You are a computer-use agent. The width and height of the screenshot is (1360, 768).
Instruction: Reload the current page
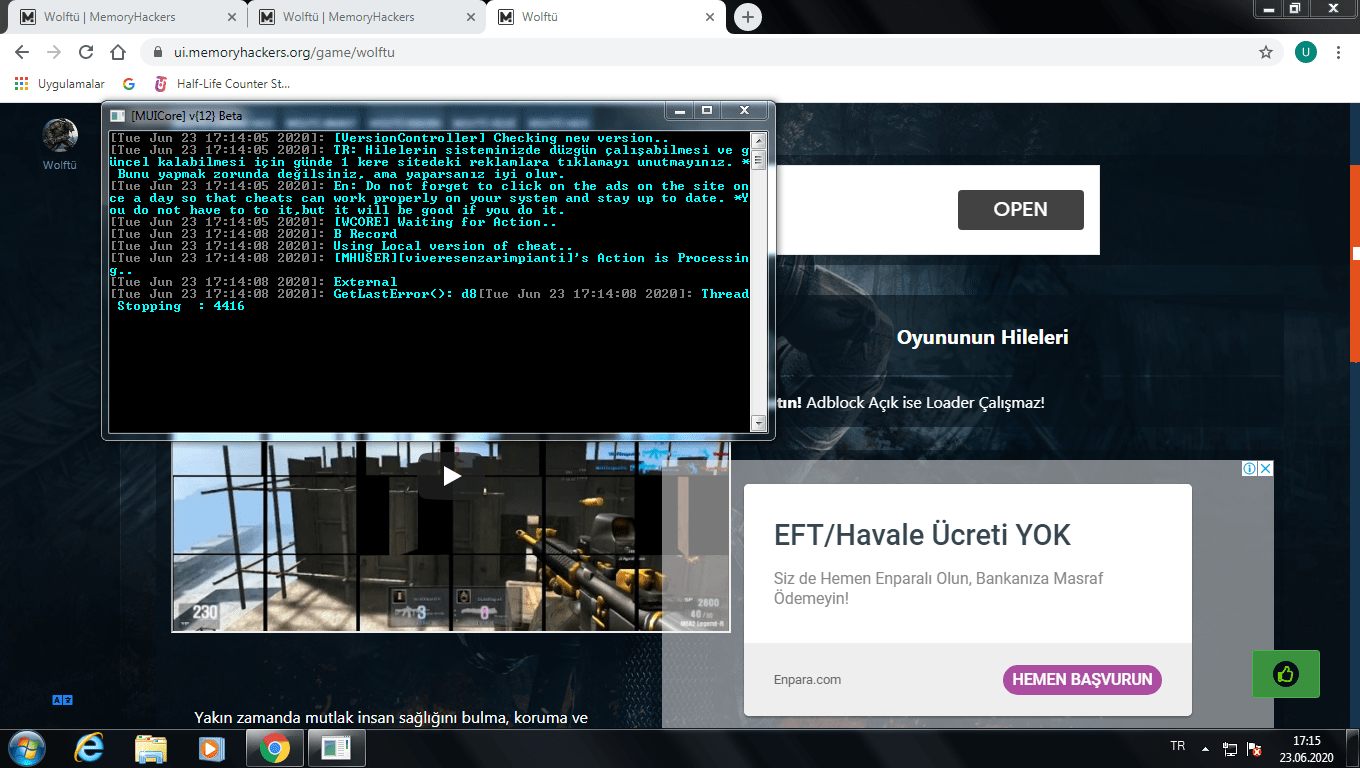point(86,52)
